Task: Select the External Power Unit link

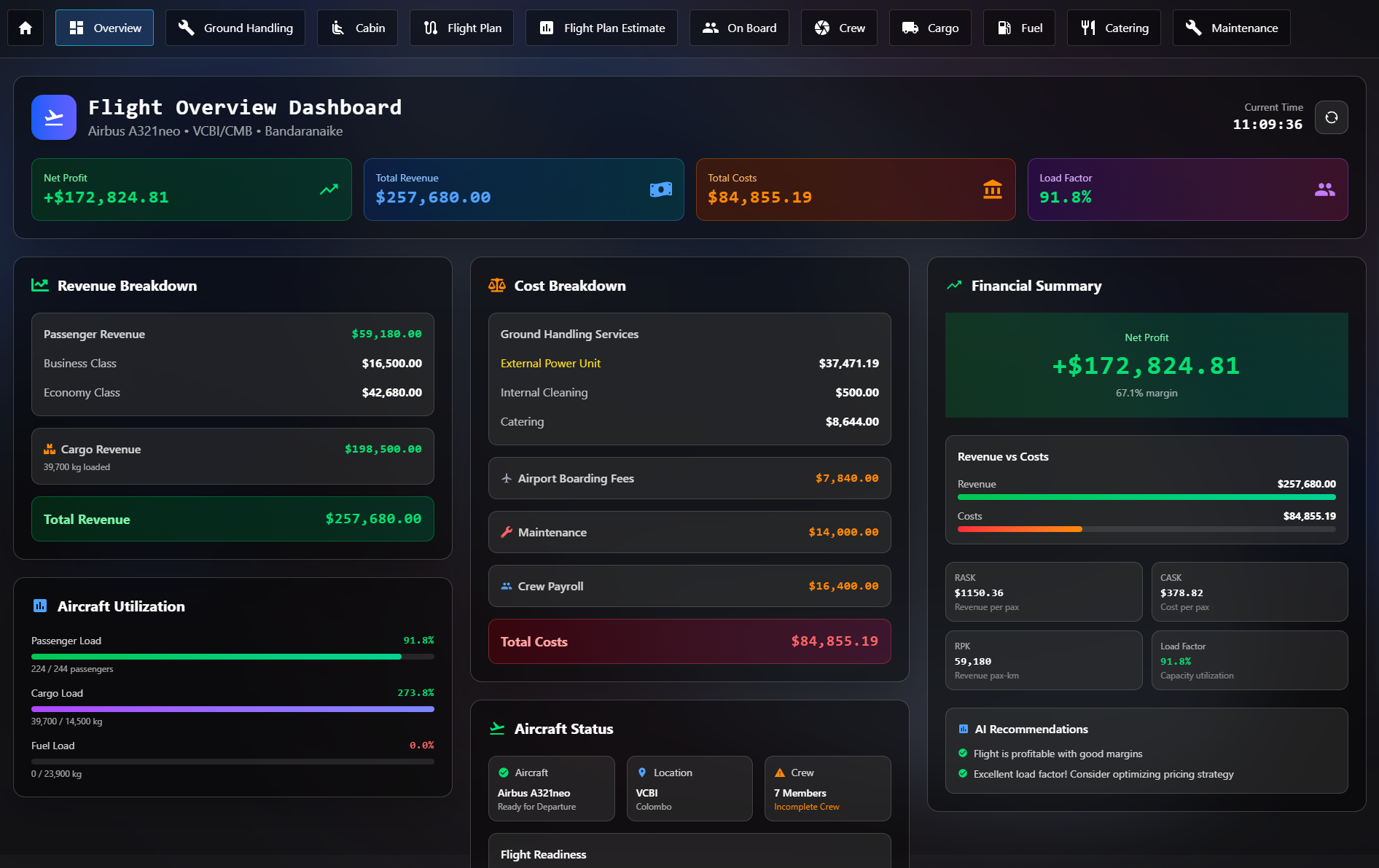Action: tap(550, 363)
